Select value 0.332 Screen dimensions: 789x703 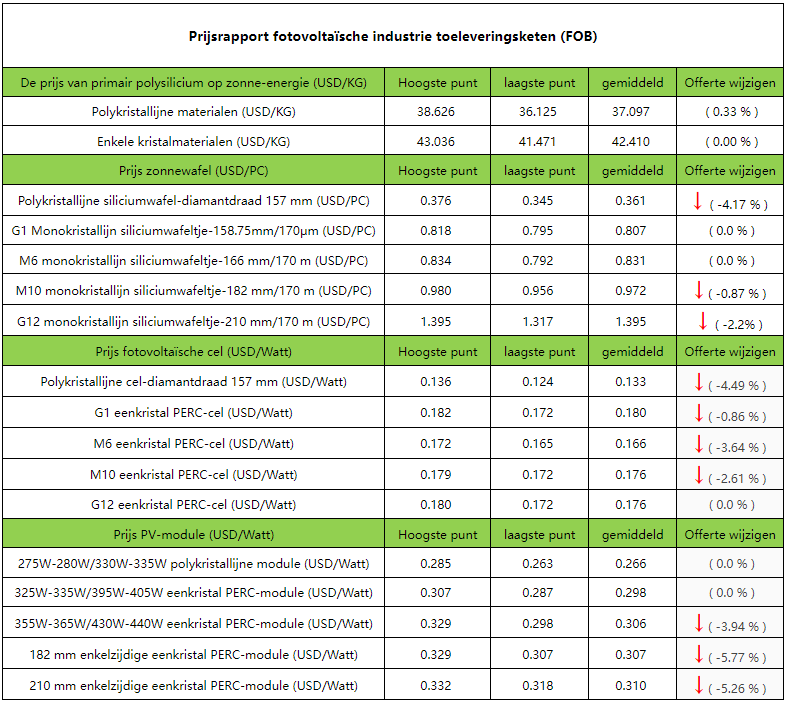click(x=436, y=686)
